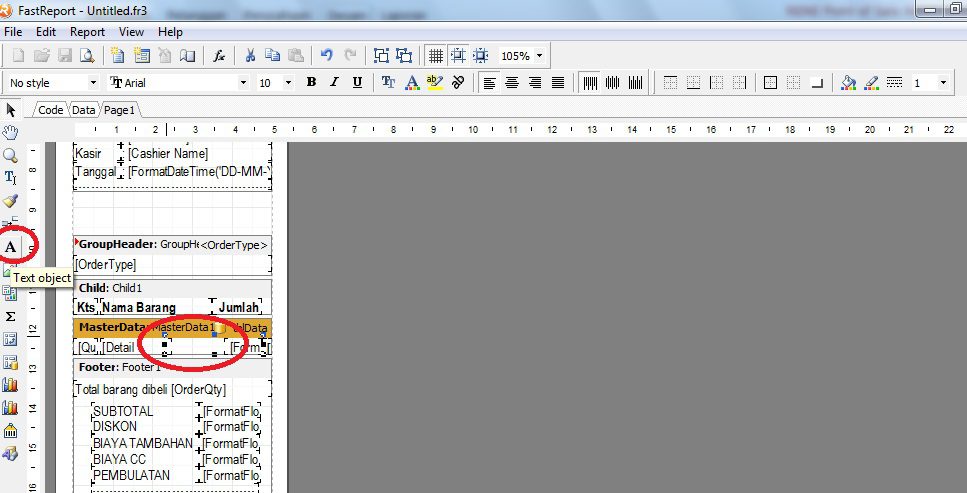The height and width of the screenshot is (493, 967).
Task: Add a new report page
Action: (118, 56)
